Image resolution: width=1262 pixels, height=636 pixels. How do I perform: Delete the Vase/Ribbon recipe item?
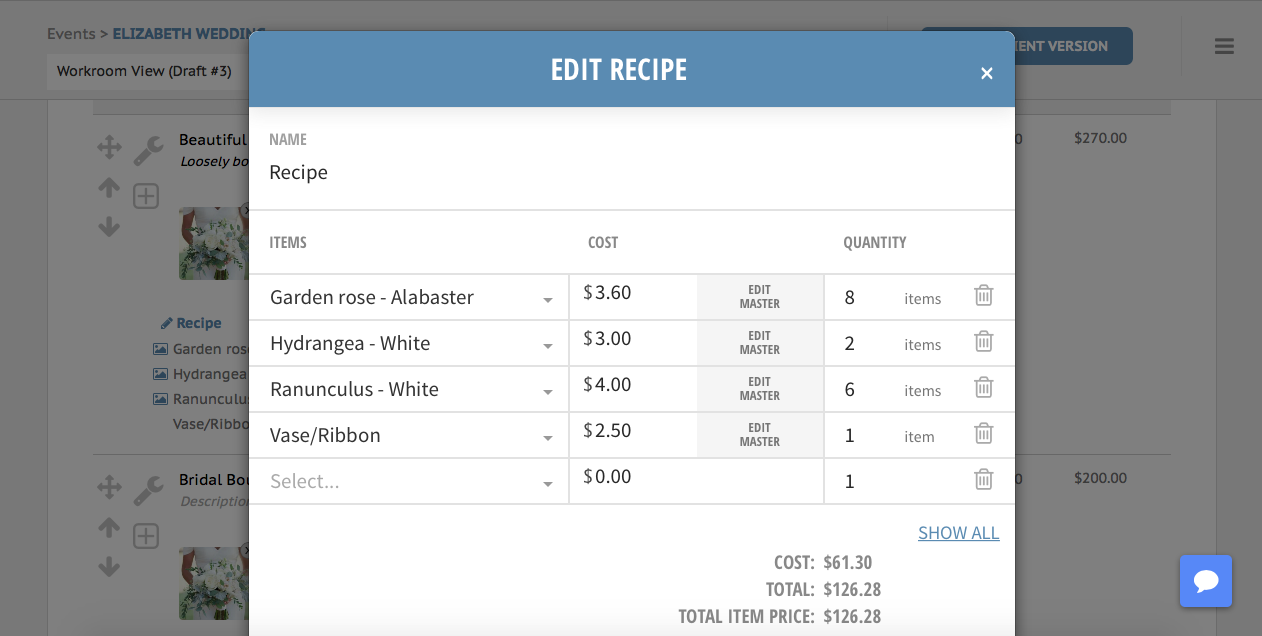point(984,434)
